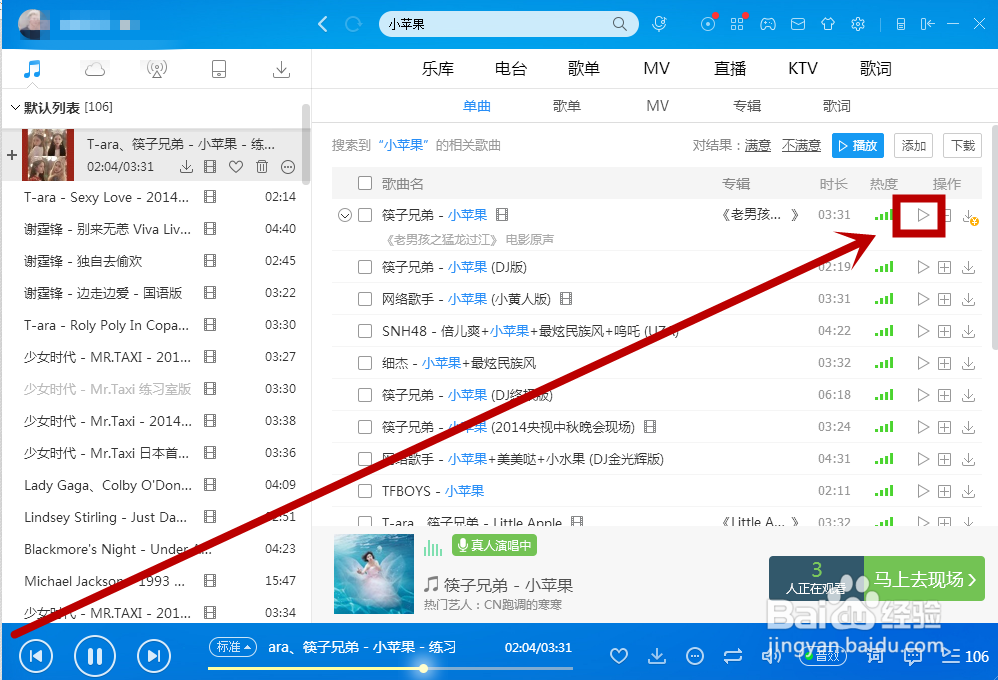Screen dimensions: 998x680
Task: Toggle repeat mode icon in player bar
Action: click(733, 655)
